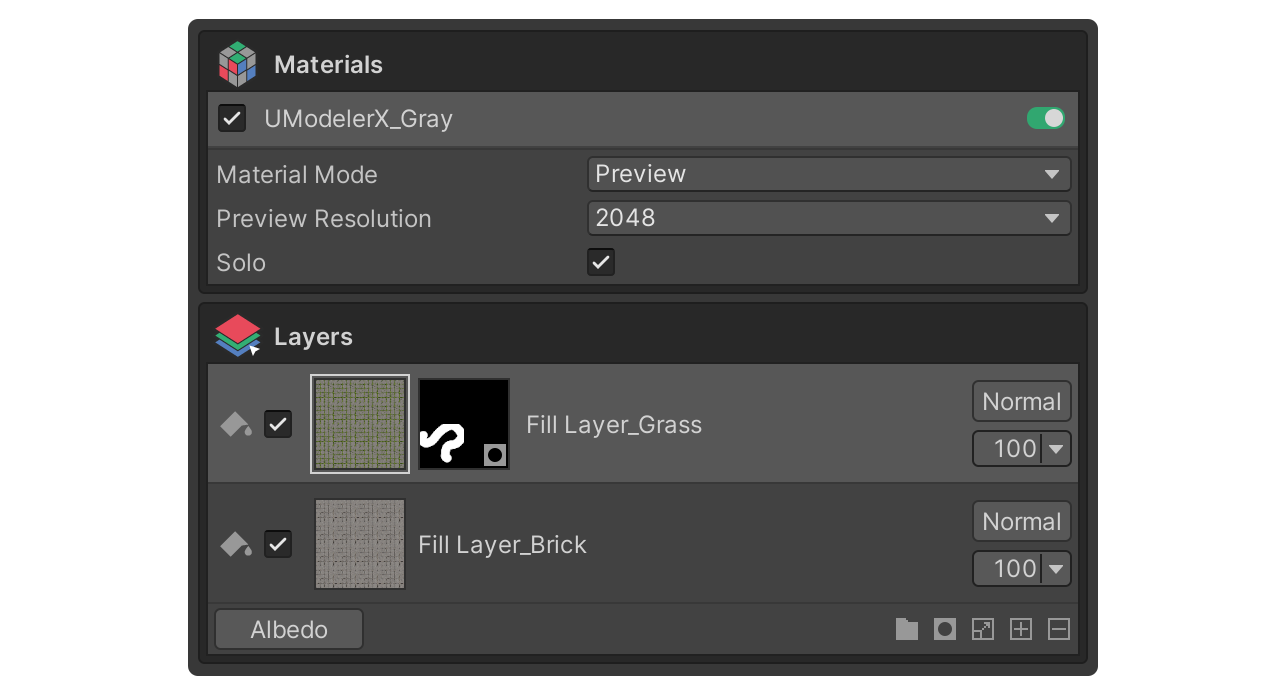Select the Fill Layer_Grass texture thumbnail
Viewport: 1272px width, 694px height.
(x=359, y=424)
